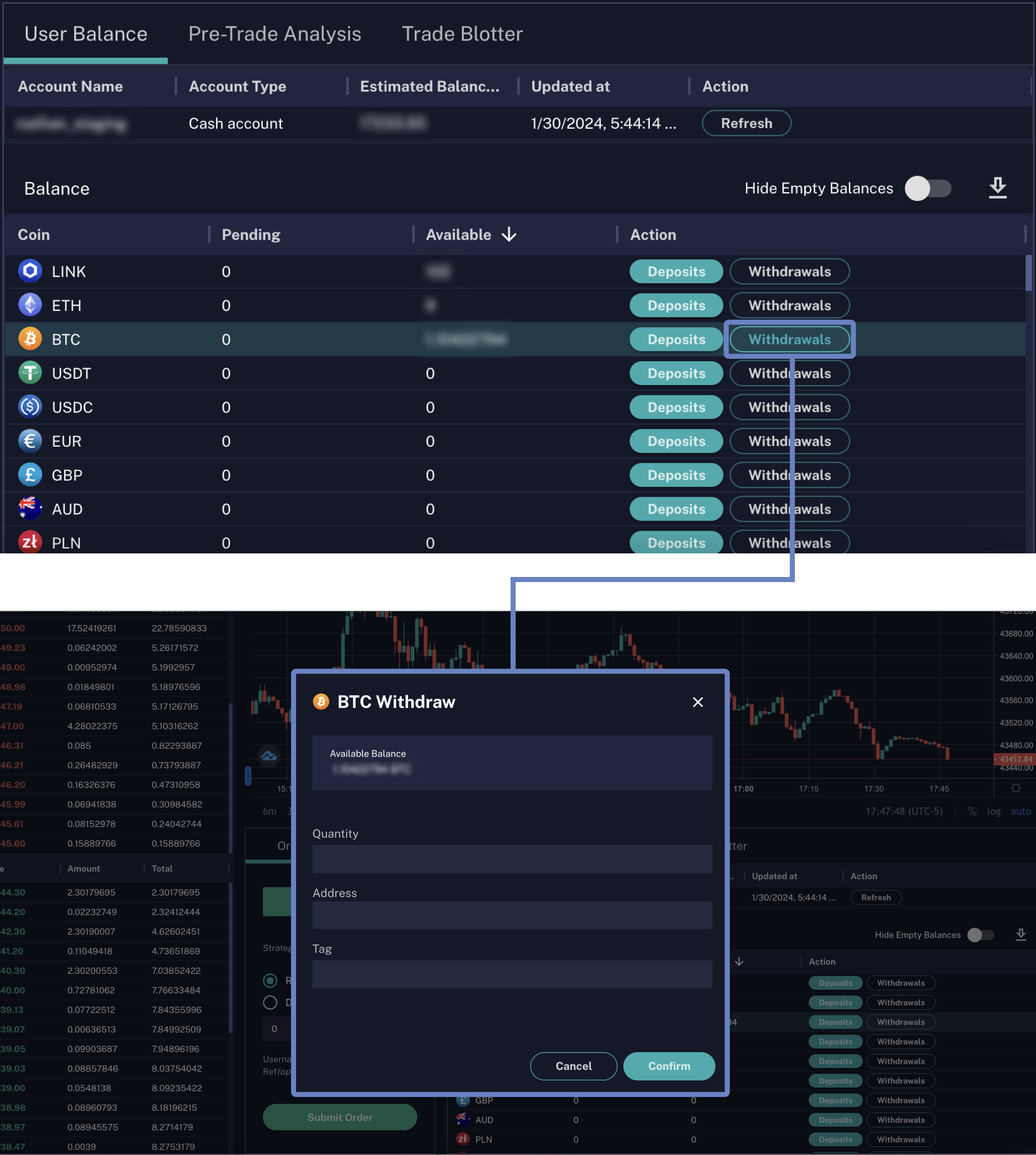1036x1155 pixels.
Task: Click the Bitcoin coin icon in BTC row
Action: (x=30, y=339)
